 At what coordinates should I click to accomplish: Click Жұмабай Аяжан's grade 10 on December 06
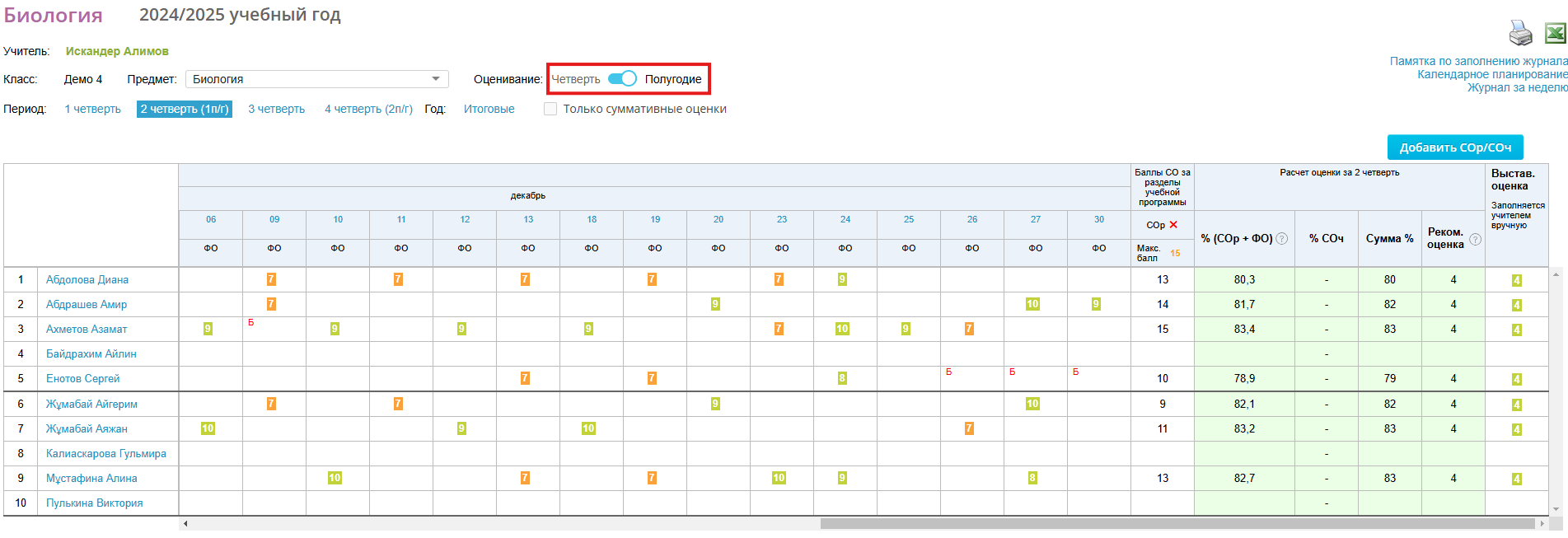tap(208, 428)
